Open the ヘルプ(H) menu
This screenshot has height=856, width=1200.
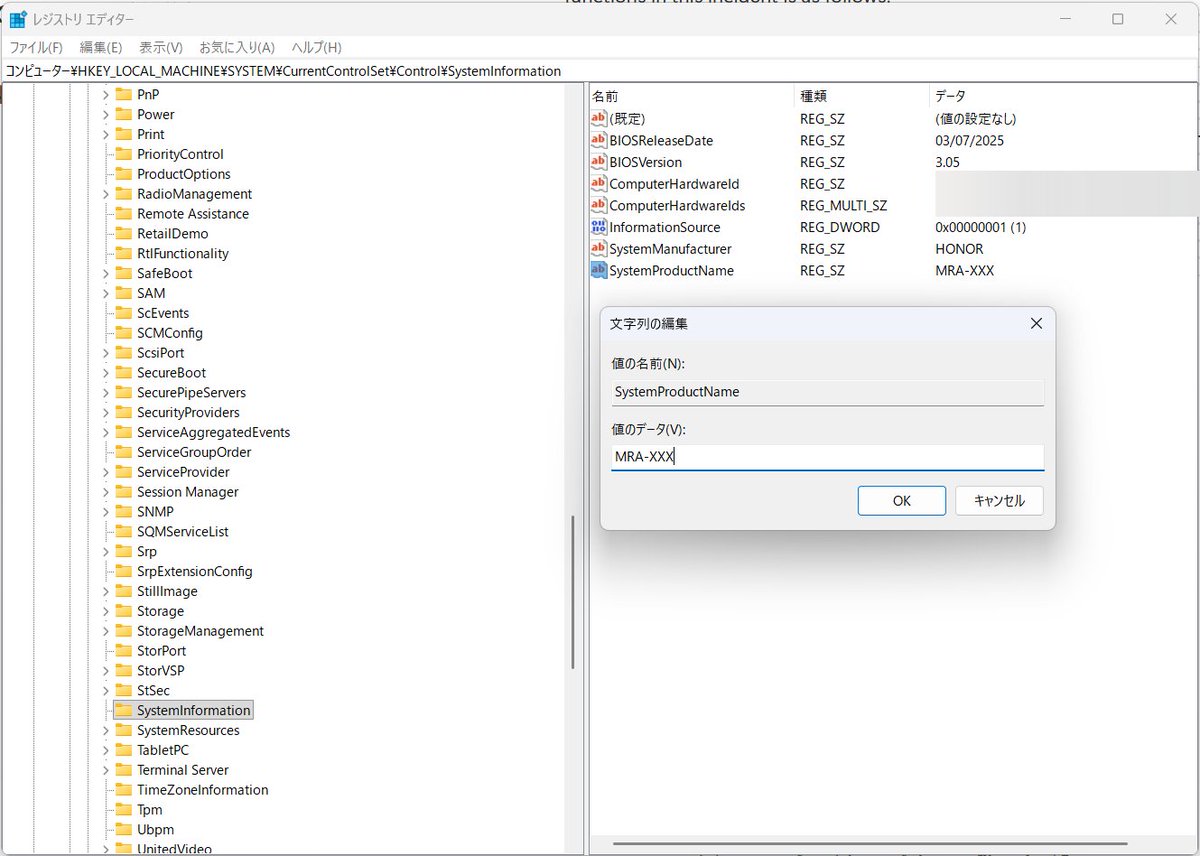point(316,47)
